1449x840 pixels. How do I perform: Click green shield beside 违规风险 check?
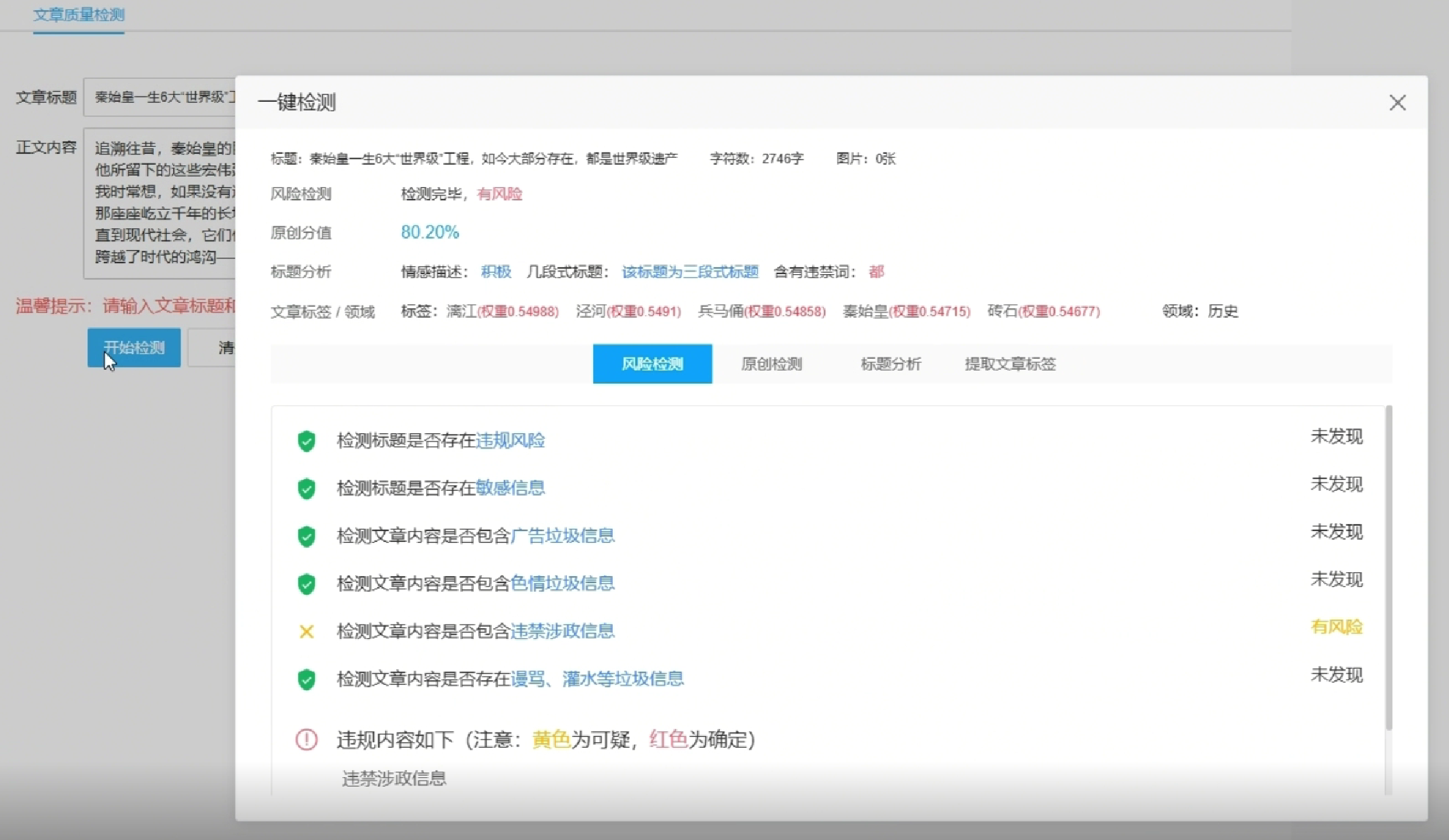pos(306,441)
